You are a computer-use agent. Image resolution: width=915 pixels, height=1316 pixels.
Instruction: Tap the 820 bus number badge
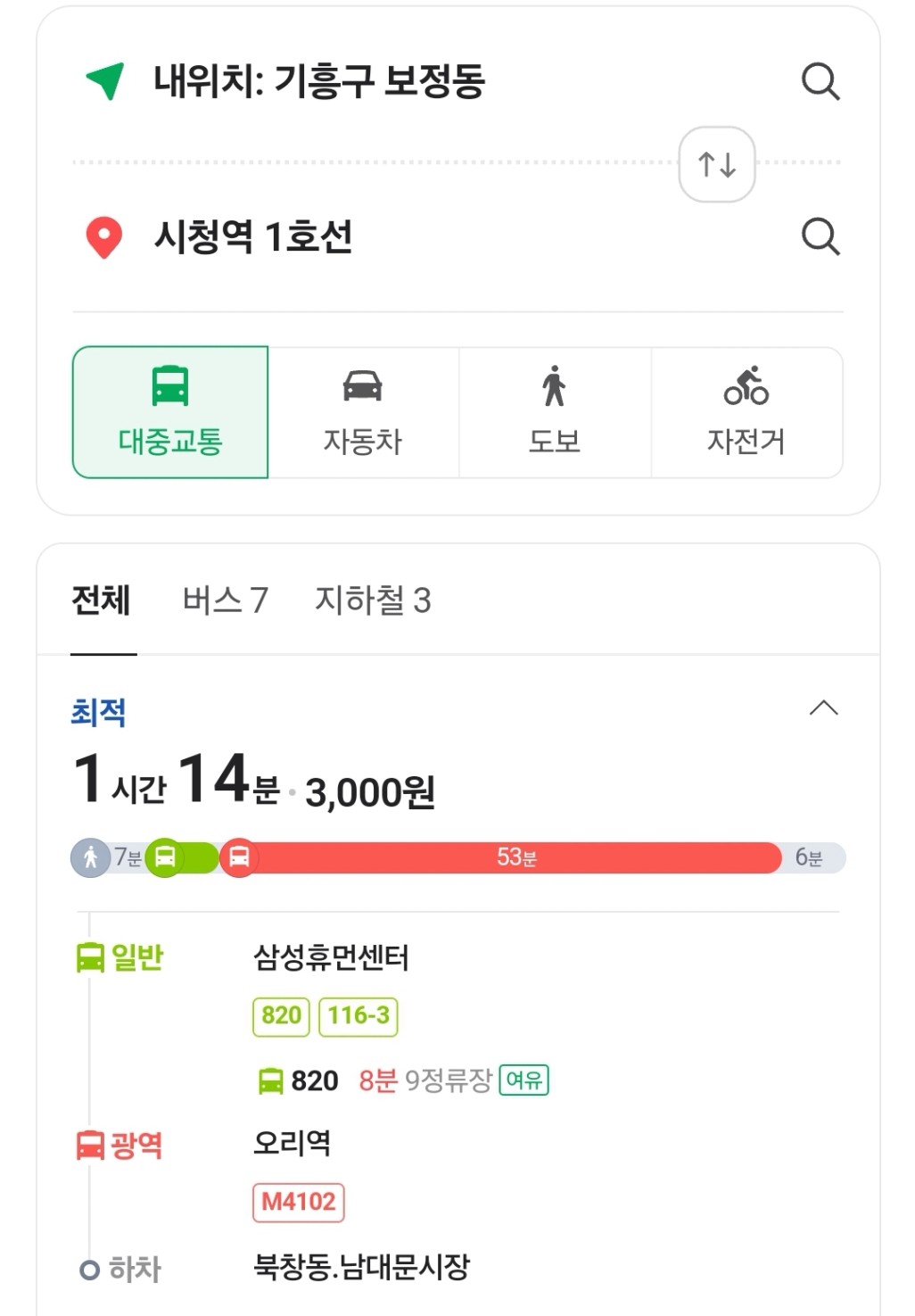coord(281,1016)
